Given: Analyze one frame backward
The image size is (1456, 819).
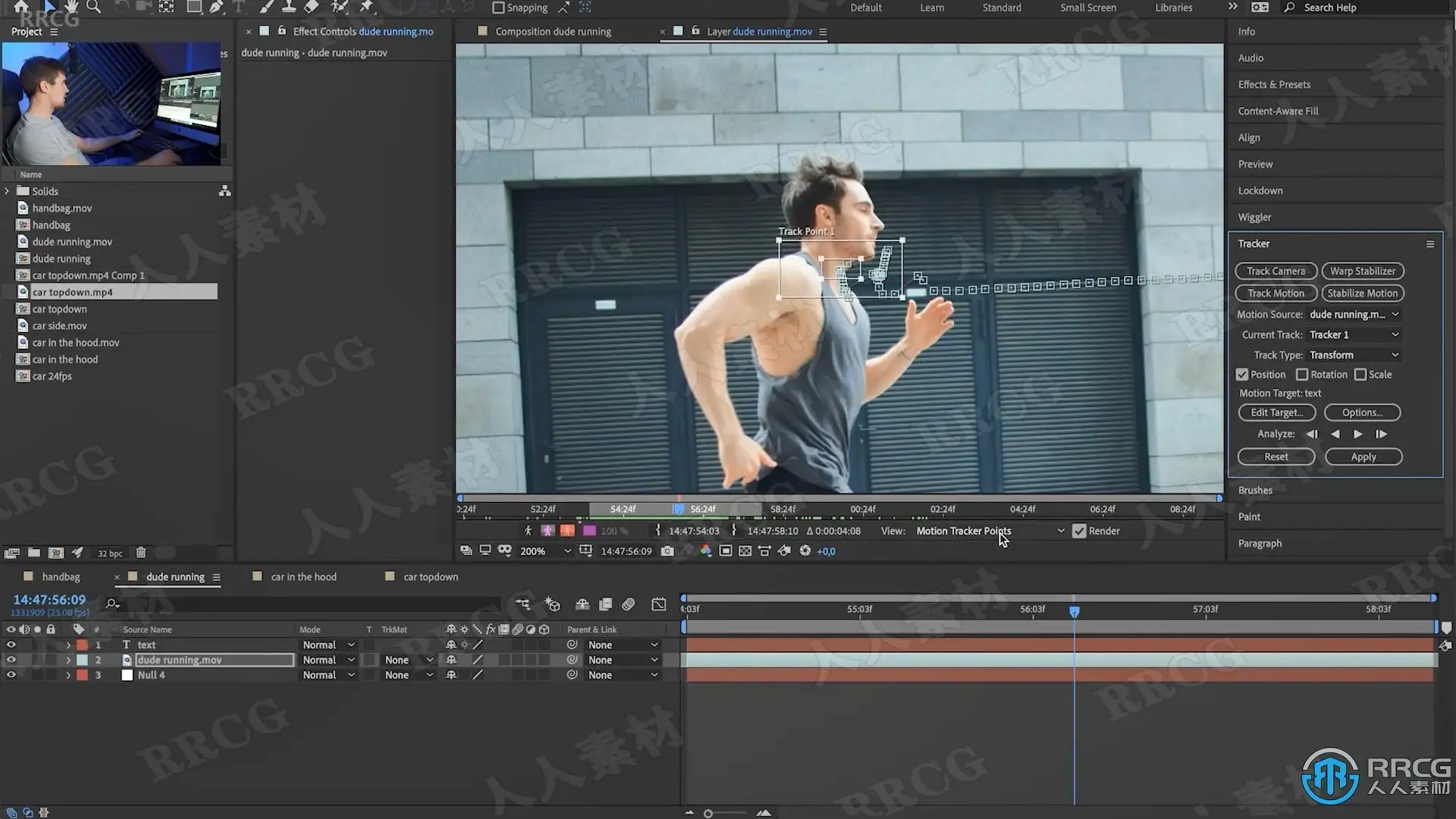Looking at the screenshot, I should [x=1312, y=434].
